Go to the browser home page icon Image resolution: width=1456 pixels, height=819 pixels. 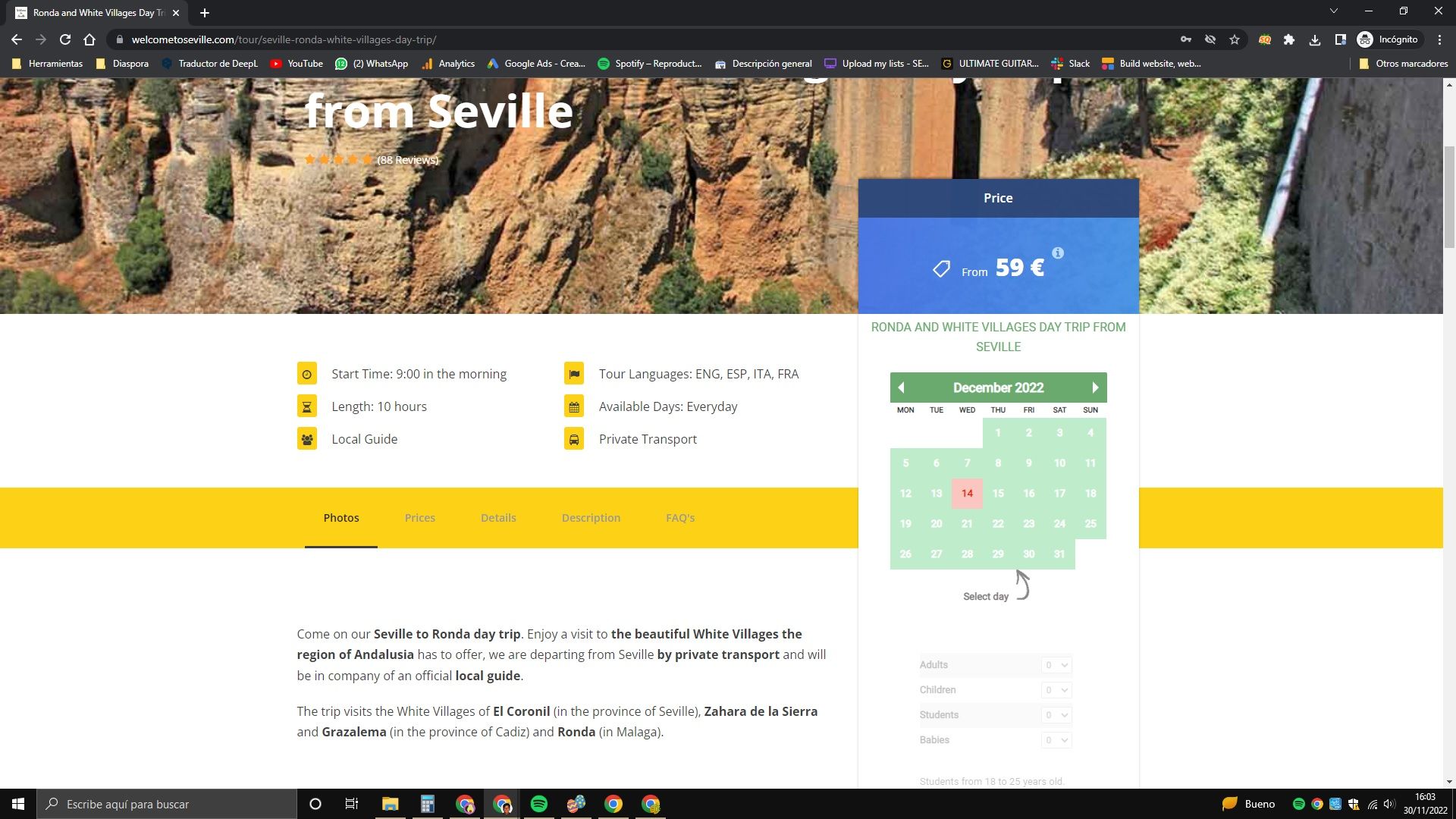89,39
